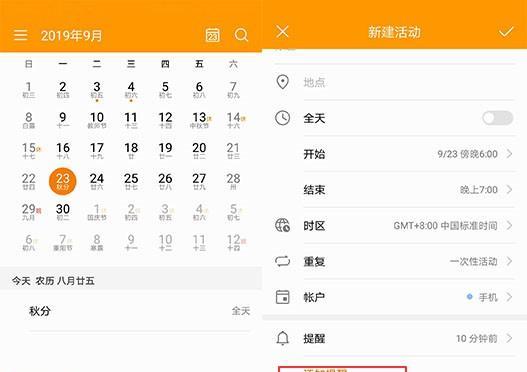The image size is (527, 372).
Task: Tap the 提醒 reminder label
Action: click(x=314, y=338)
